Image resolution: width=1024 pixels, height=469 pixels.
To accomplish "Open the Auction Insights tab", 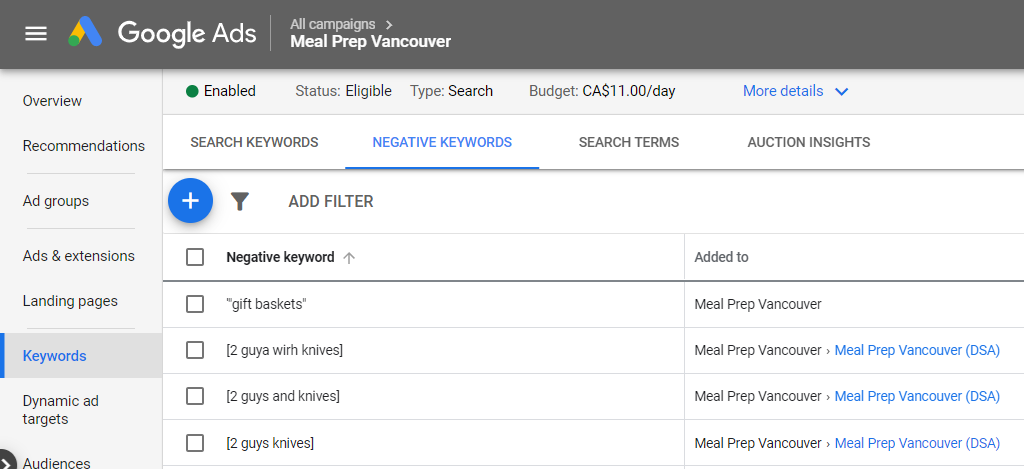I will [808, 142].
